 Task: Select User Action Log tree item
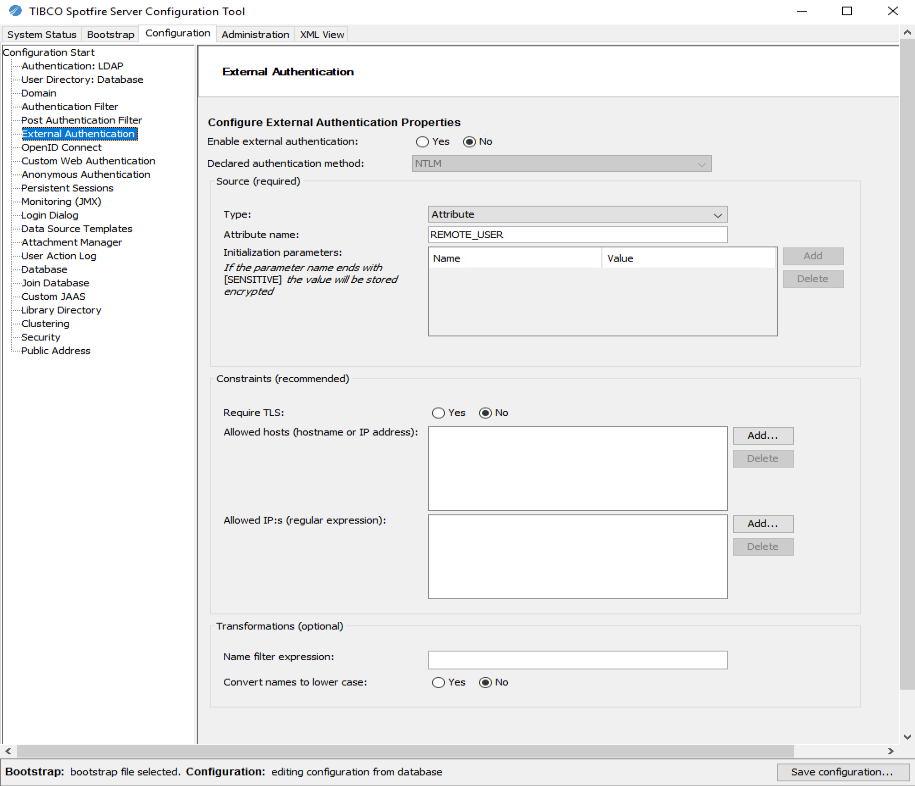59,256
